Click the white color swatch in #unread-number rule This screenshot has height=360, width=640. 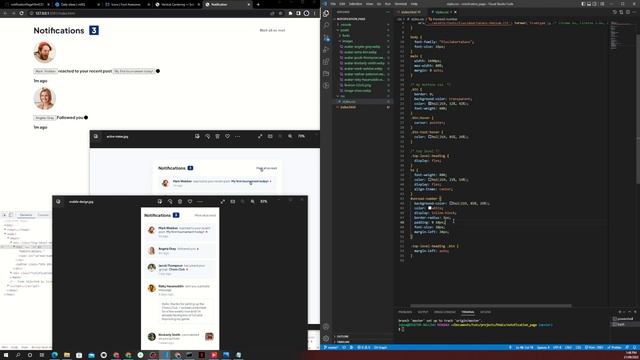(430, 208)
